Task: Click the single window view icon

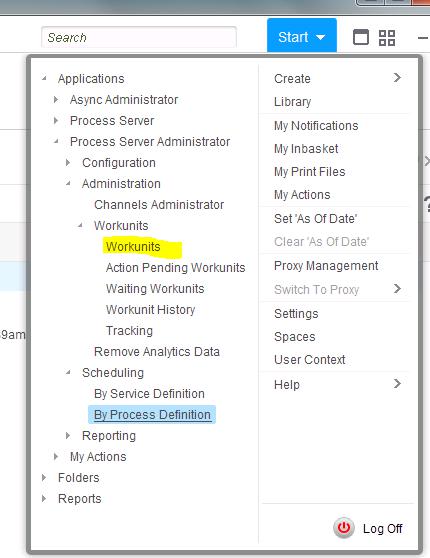Action: click(x=361, y=37)
